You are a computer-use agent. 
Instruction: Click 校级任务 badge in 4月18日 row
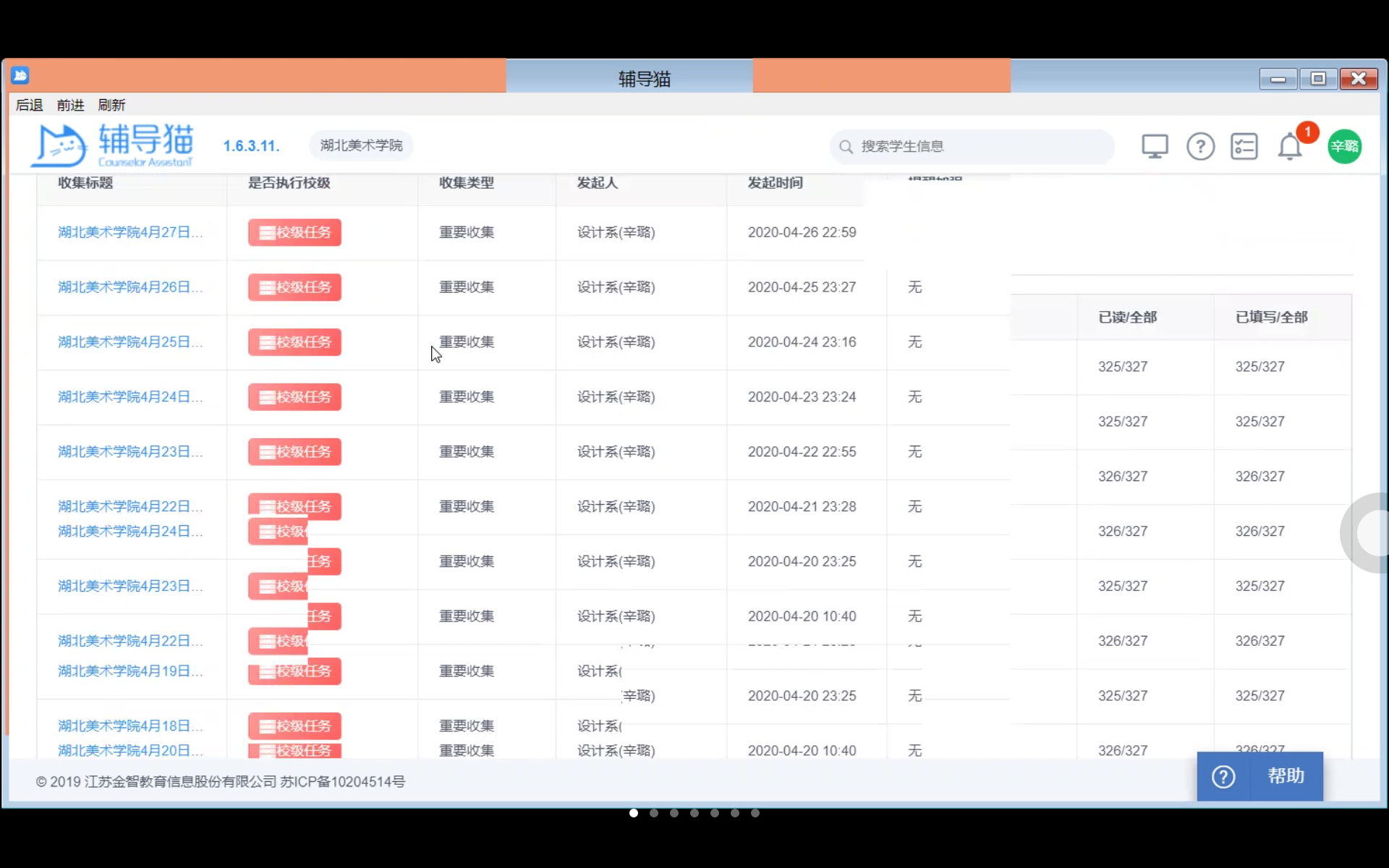tap(294, 726)
